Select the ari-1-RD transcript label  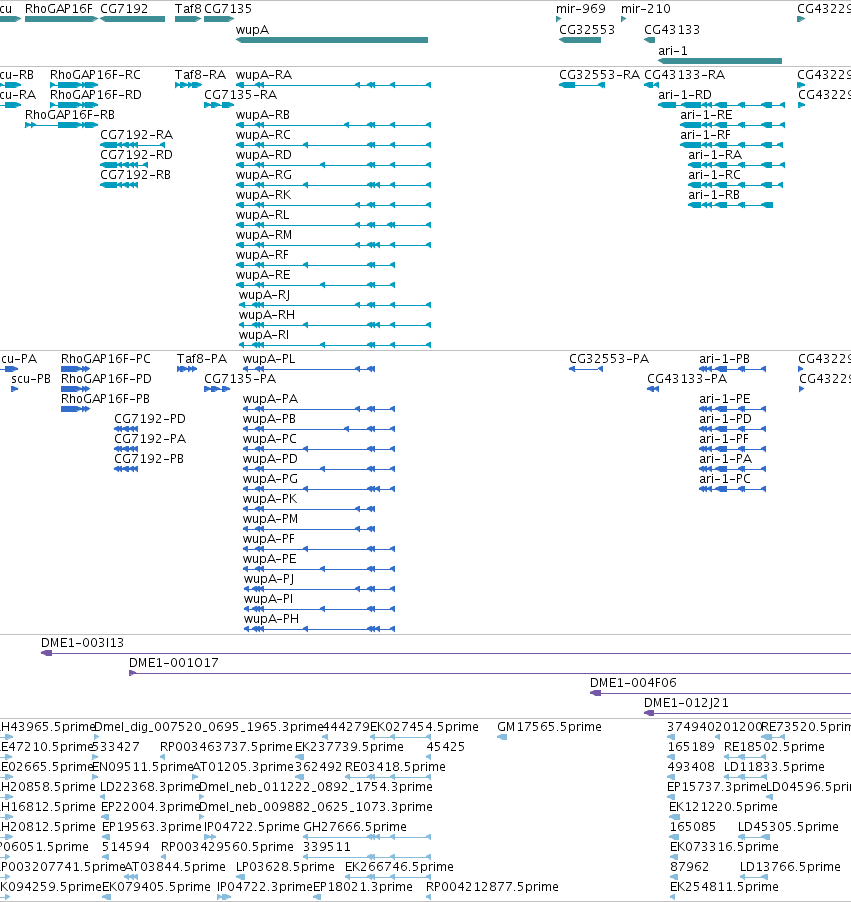(685, 94)
